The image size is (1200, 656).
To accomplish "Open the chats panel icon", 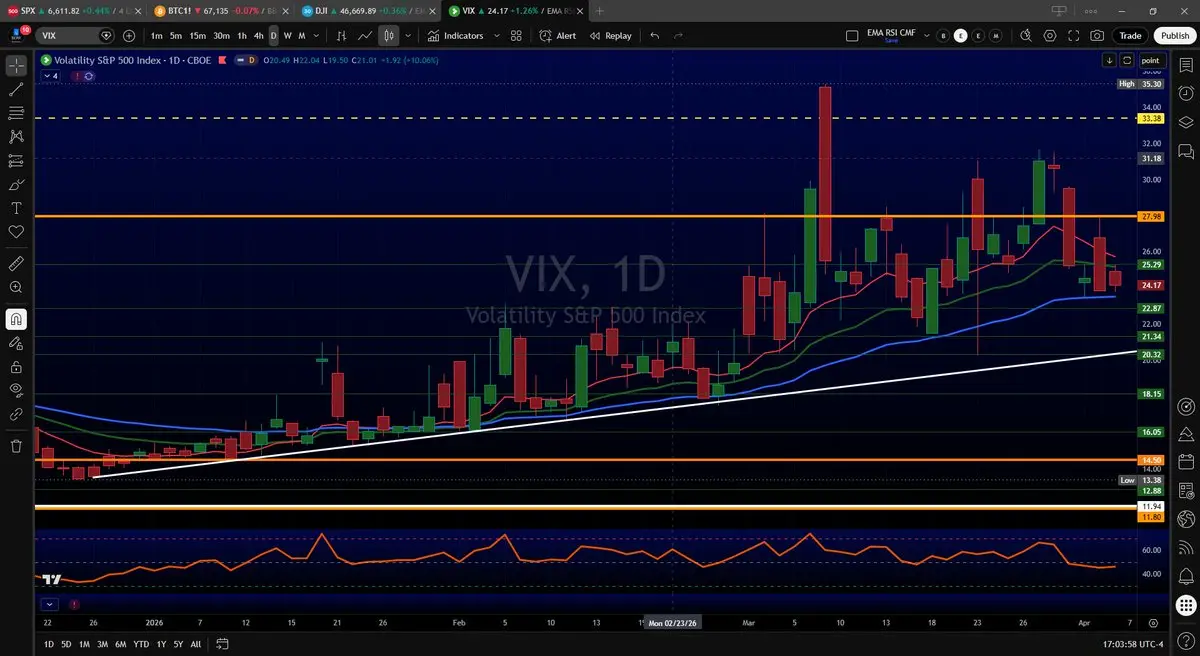I will point(1186,151).
